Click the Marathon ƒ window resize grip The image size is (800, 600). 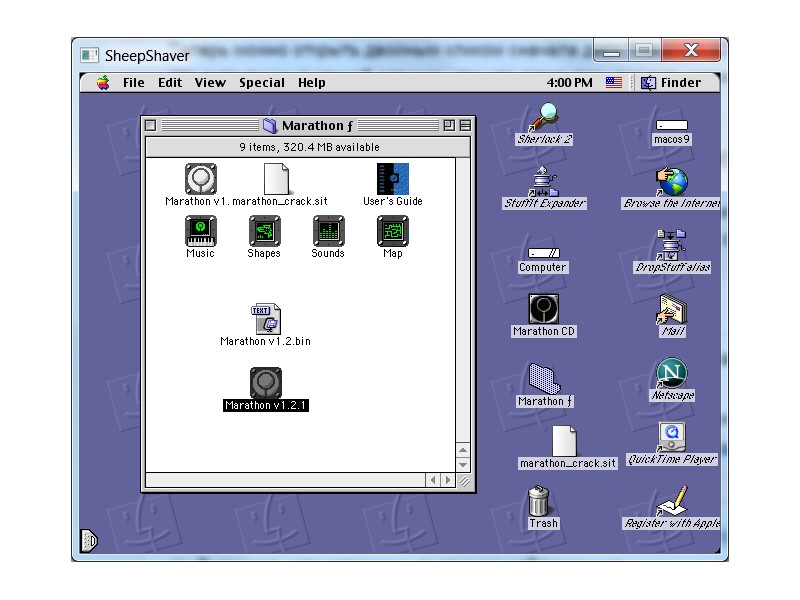pyautogui.click(x=464, y=481)
